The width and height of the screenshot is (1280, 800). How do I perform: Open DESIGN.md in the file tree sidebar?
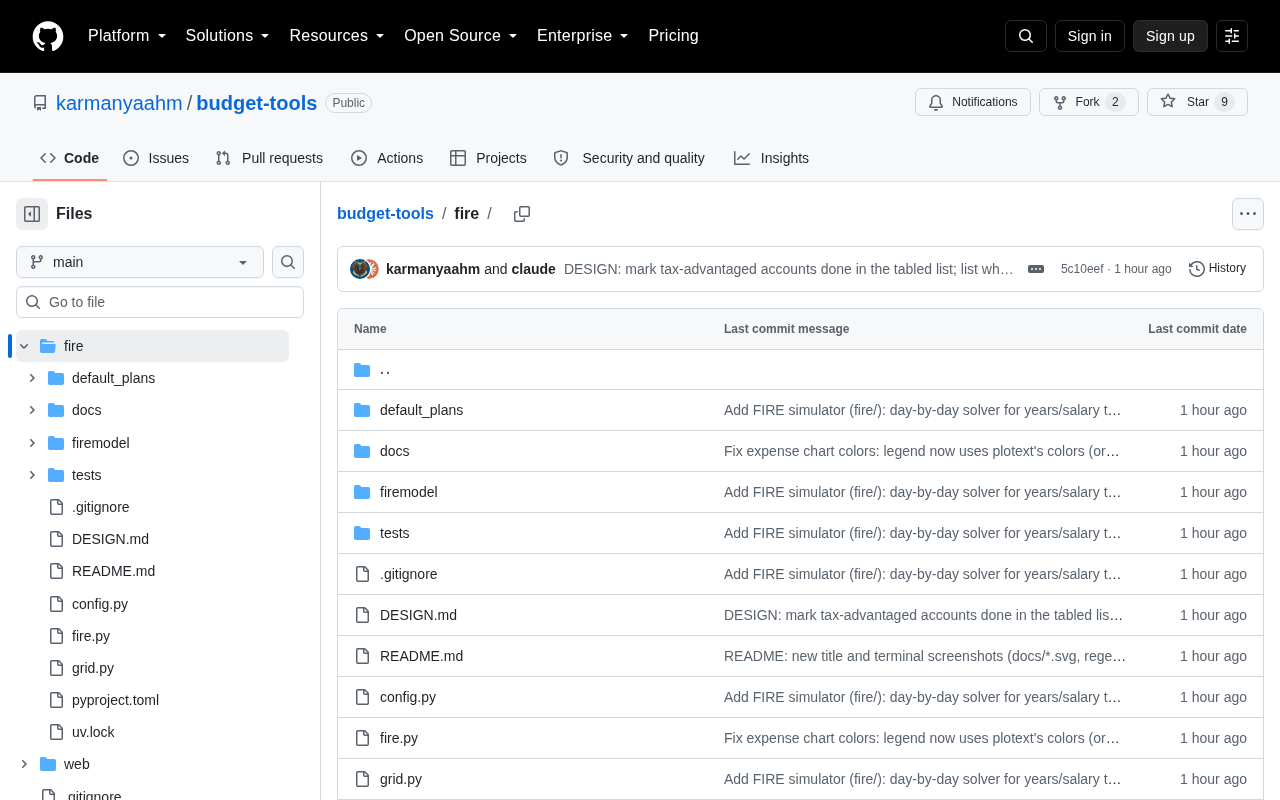(110, 539)
